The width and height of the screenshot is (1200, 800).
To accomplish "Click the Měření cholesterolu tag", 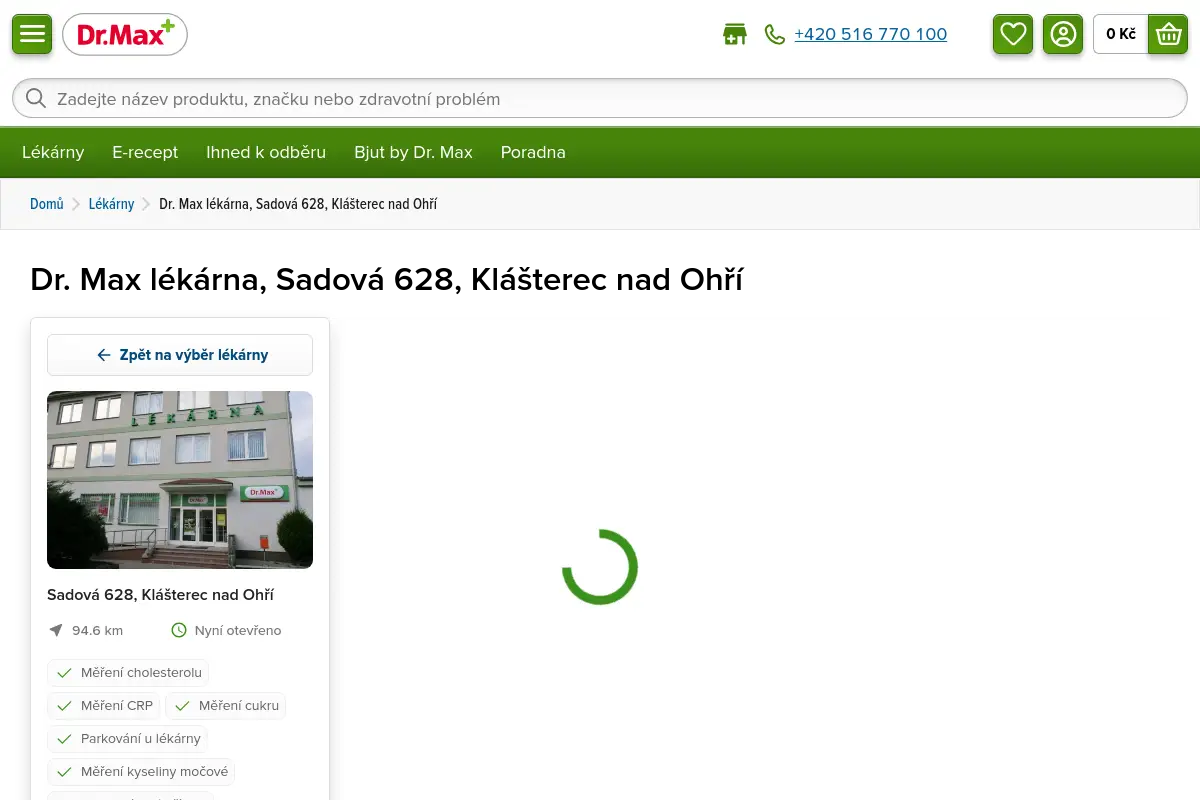I will point(128,673).
